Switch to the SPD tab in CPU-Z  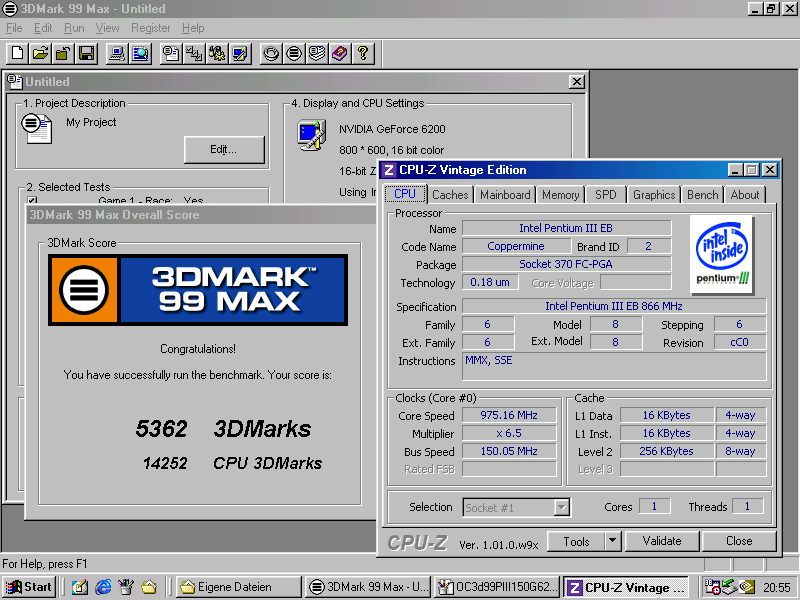[606, 195]
